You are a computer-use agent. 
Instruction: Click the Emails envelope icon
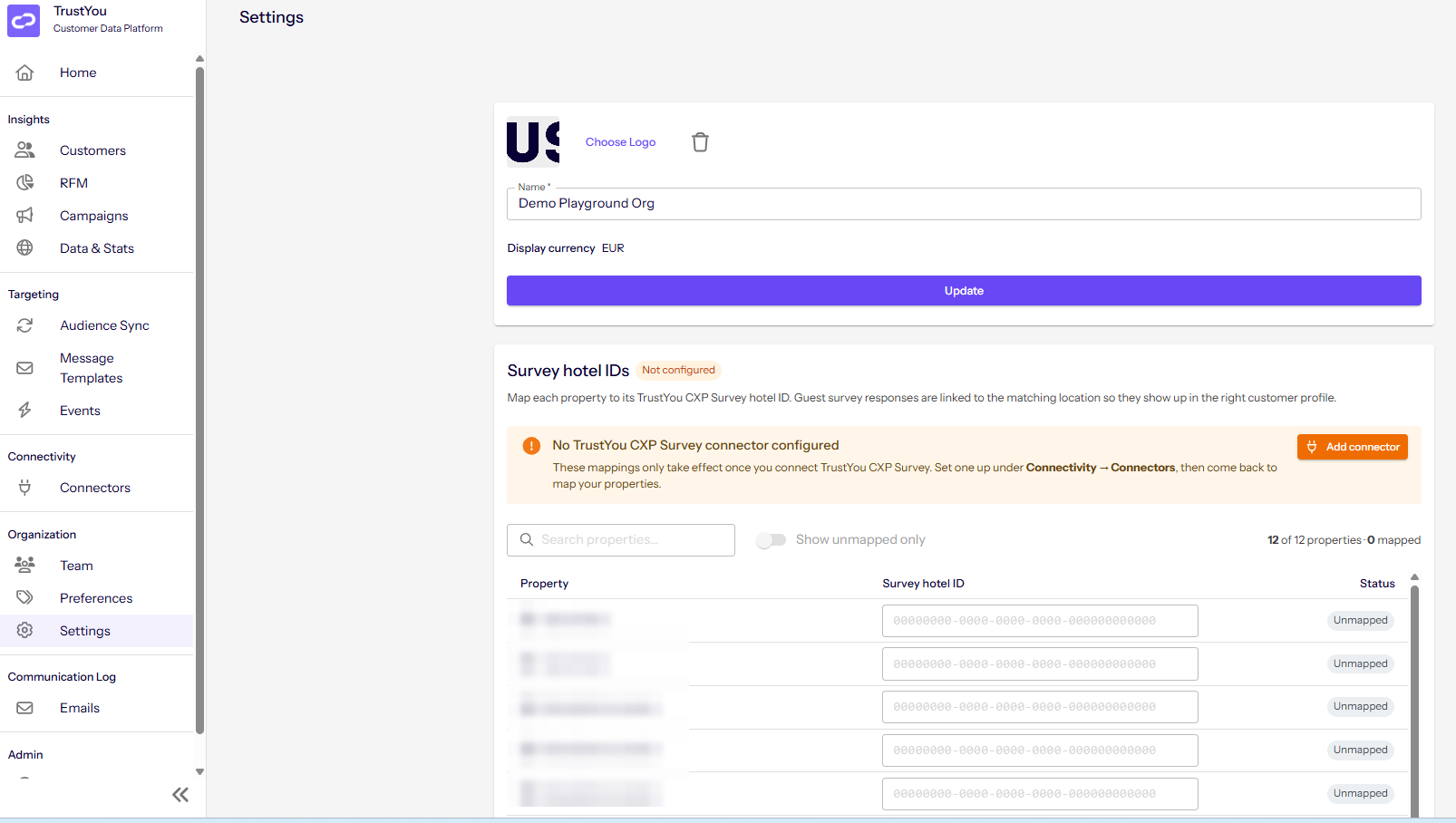24,708
